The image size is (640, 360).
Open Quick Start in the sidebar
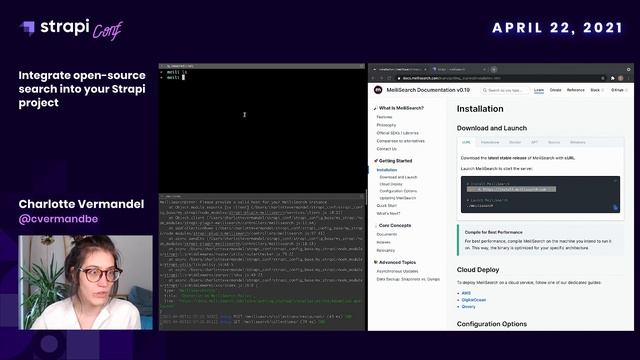coord(386,206)
